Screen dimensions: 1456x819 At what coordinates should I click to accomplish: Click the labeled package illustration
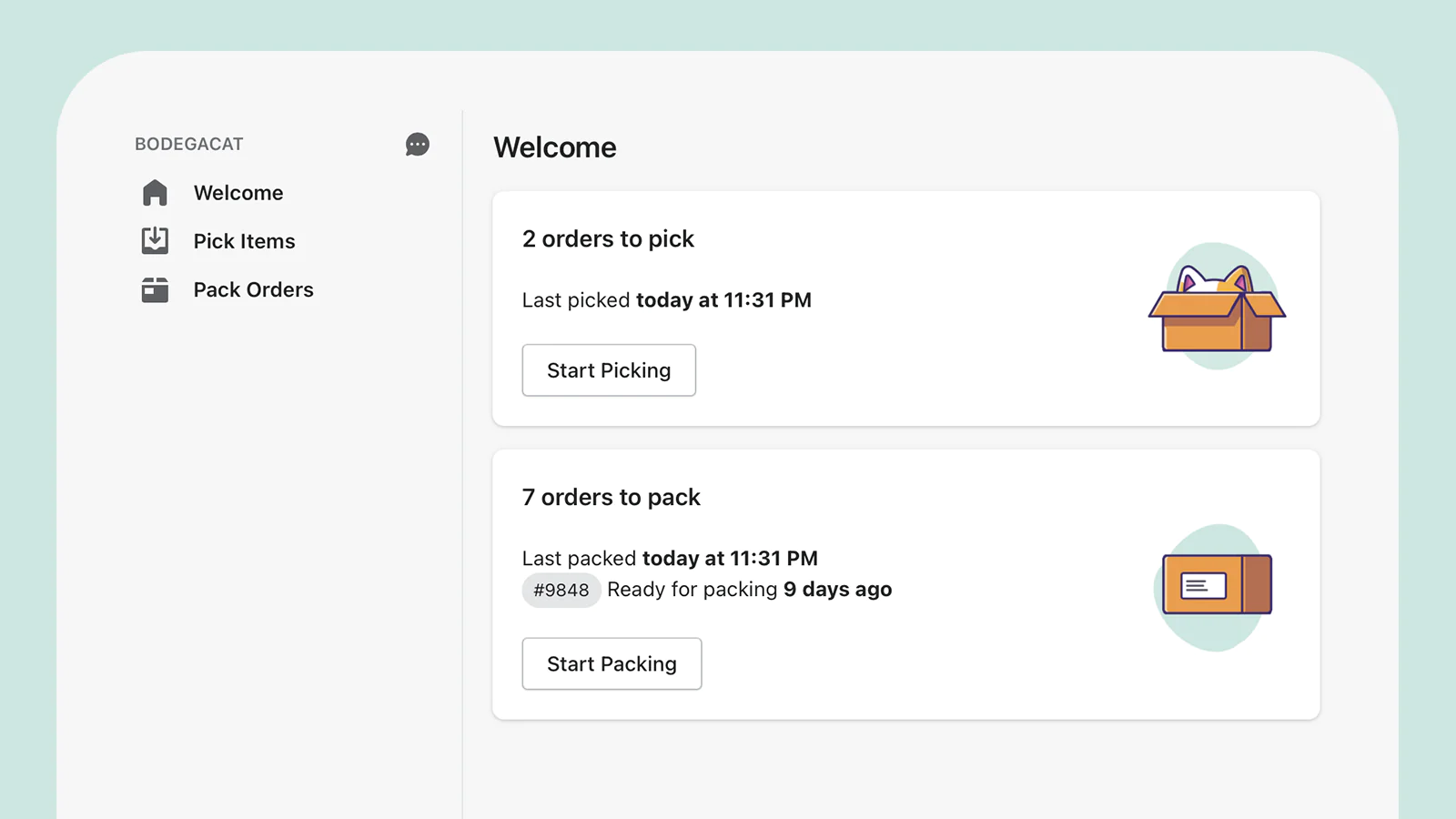point(1216,585)
